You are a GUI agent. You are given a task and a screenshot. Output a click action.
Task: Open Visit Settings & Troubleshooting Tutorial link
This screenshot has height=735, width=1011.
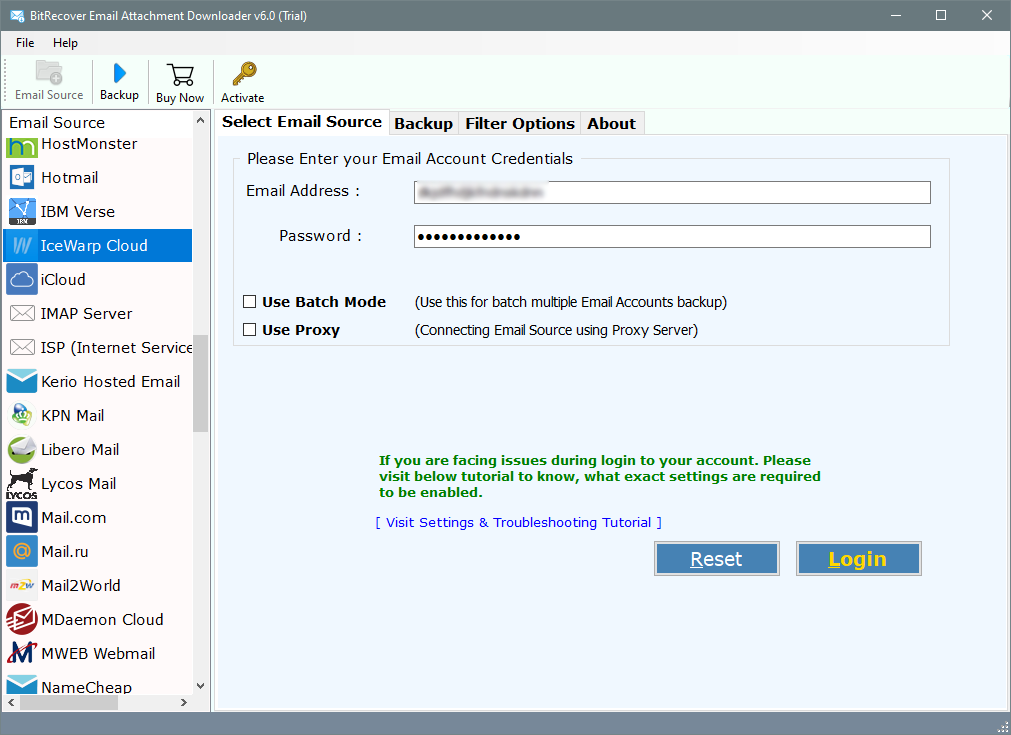(518, 522)
